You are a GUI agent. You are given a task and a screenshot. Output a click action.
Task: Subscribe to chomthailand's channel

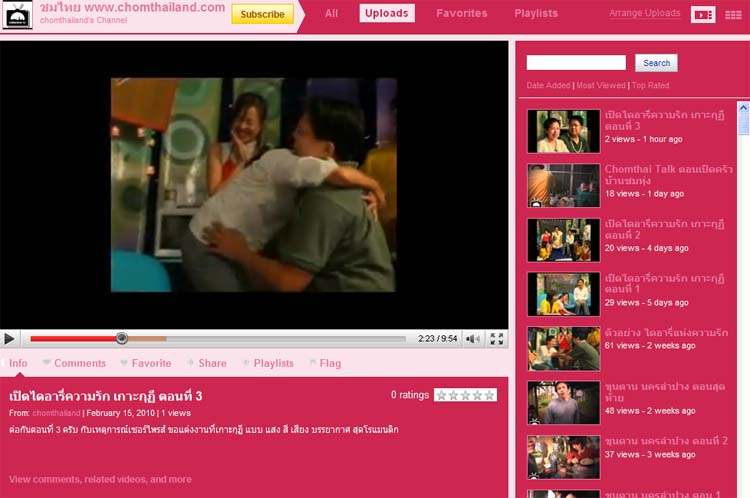[263, 14]
